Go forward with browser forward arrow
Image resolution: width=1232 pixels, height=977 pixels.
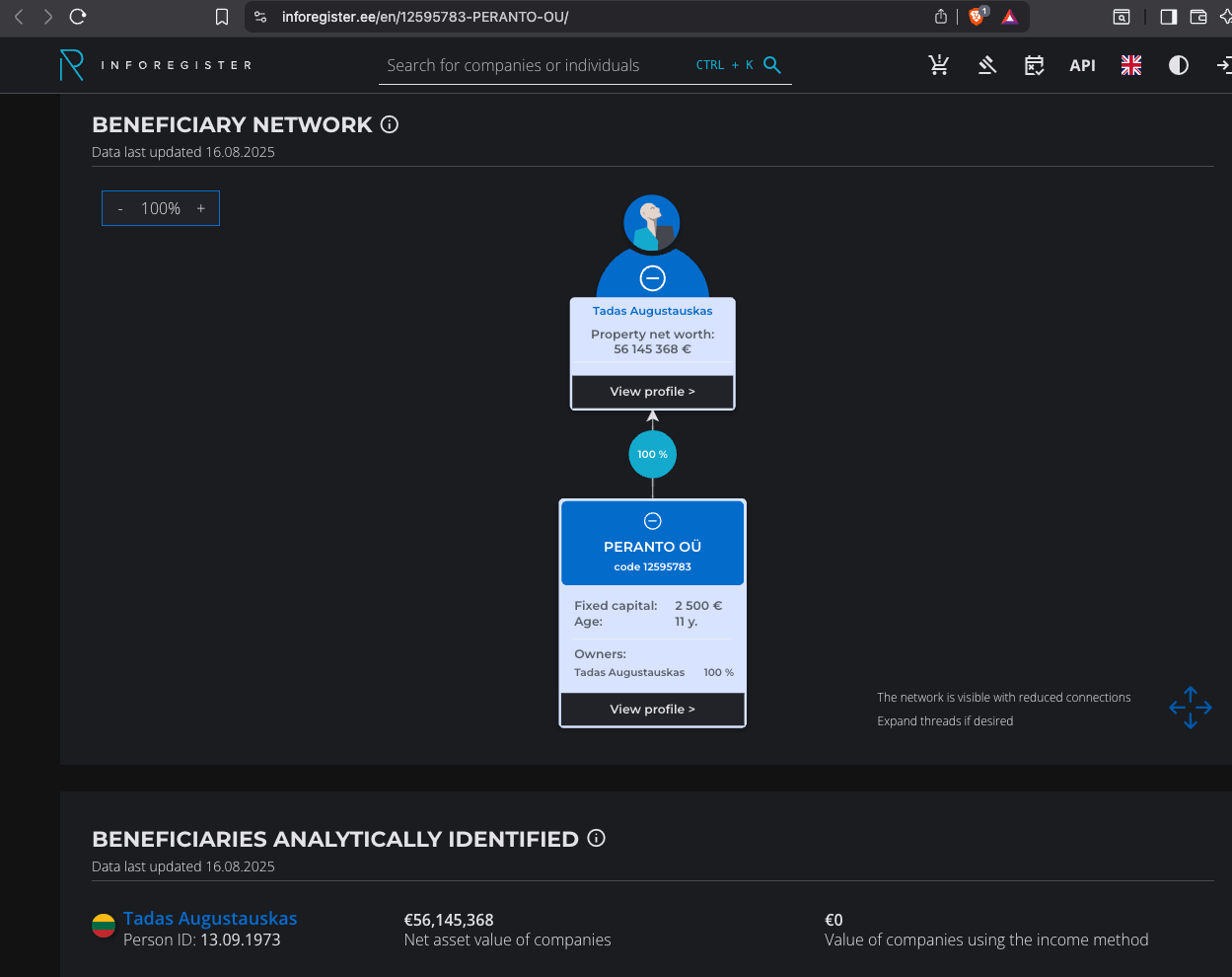coord(48,17)
